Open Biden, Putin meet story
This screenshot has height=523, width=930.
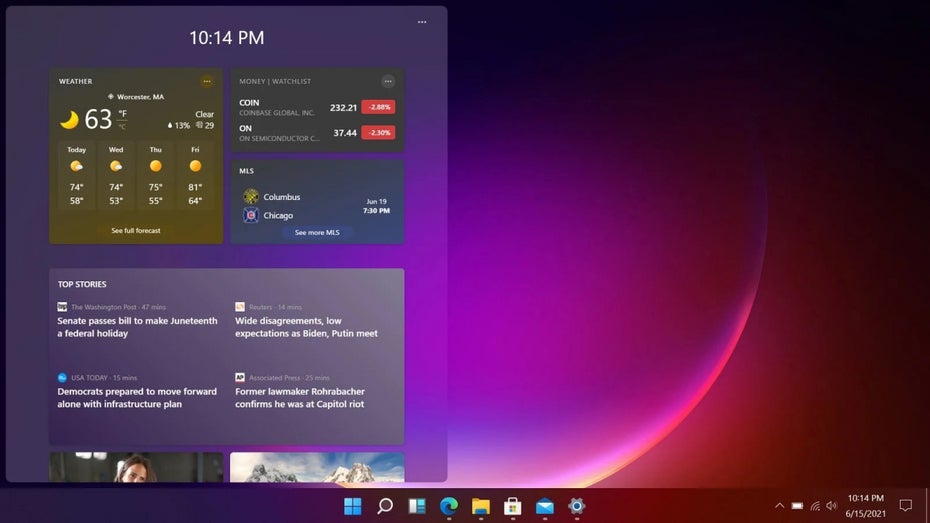pos(306,327)
